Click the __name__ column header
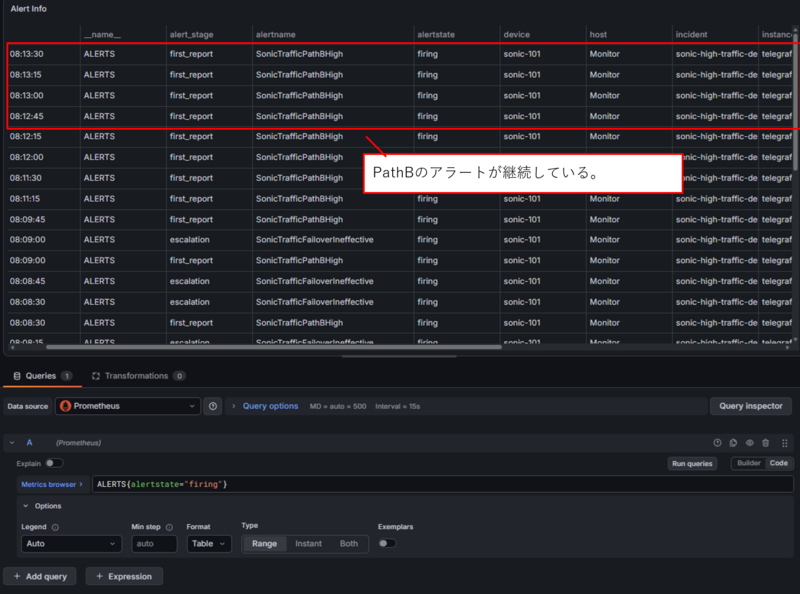Viewport: 800px width, 594px height. [103, 35]
